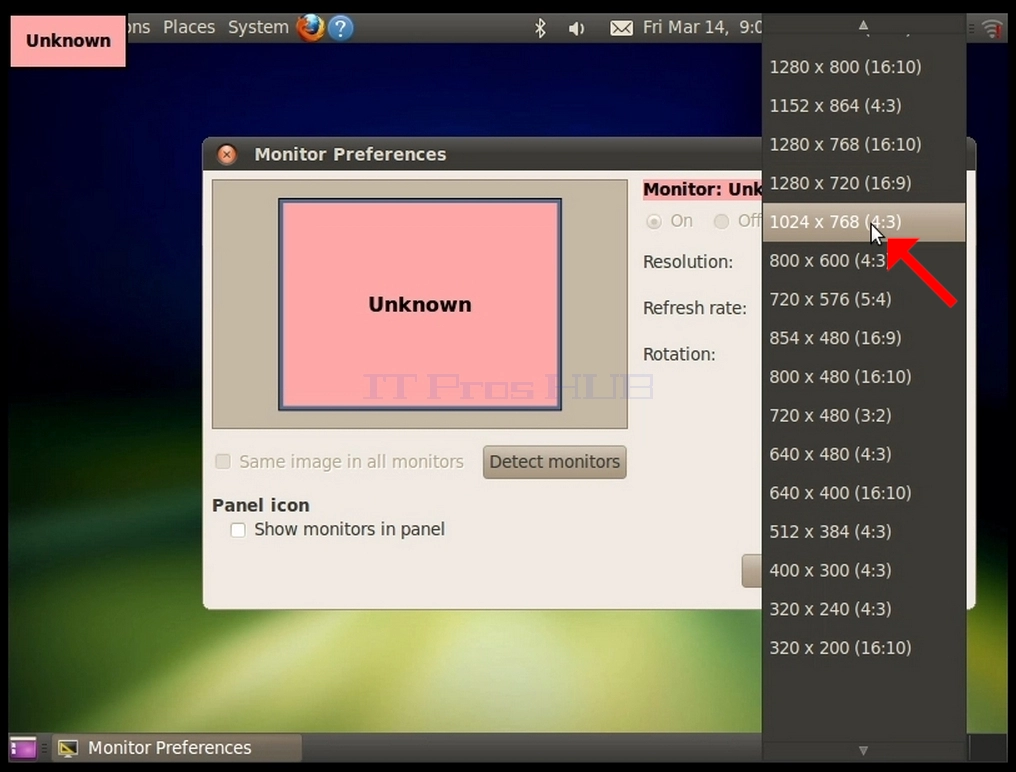The width and height of the screenshot is (1016, 772).
Task: Pick 720 x 576 (5:4) resolution
Action: [x=864, y=299]
